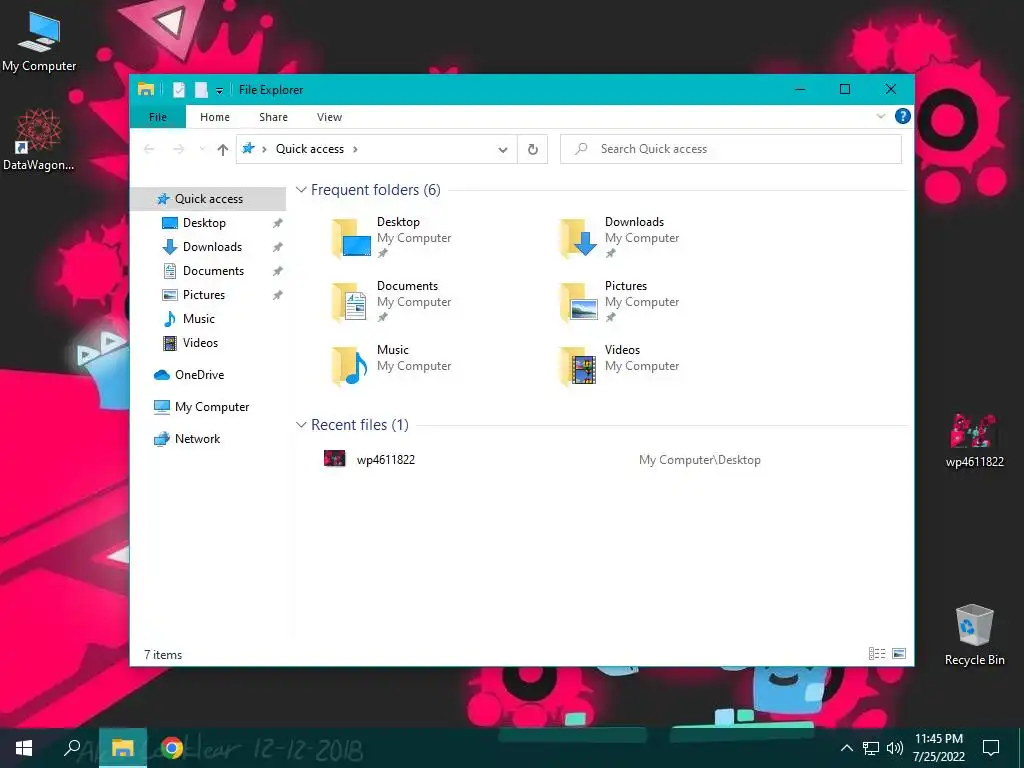The height and width of the screenshot is (768, 1024).
Task: Select Documents in navigation pane
Action: pyautogui.click(x=213, y=270)
